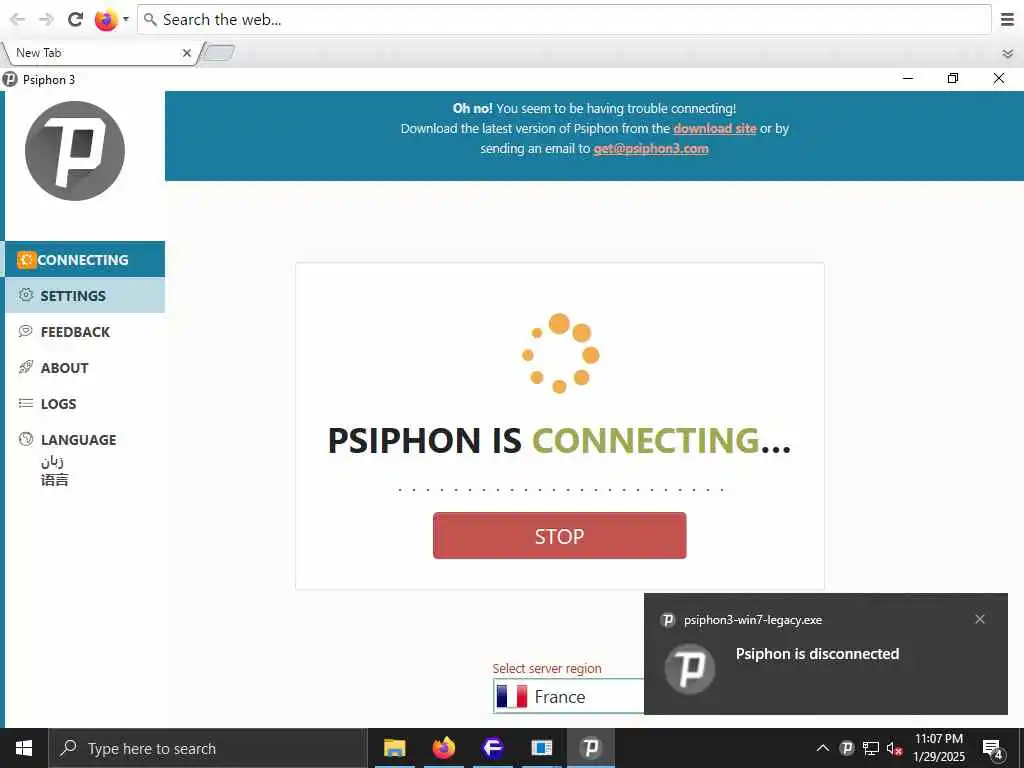This screenshot has width=1024, height=768.
Task: Select the CONNECTING sidebar item
Action: coord(85,259)
